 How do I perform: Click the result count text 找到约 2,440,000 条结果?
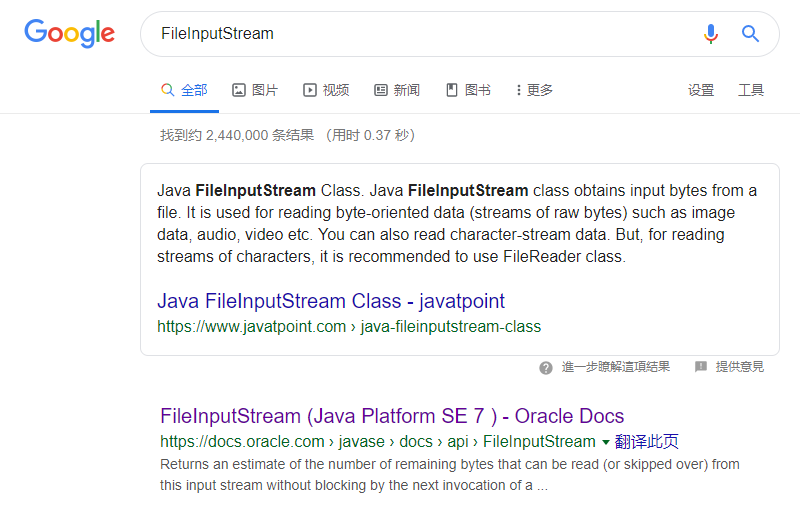pos(237,135)
